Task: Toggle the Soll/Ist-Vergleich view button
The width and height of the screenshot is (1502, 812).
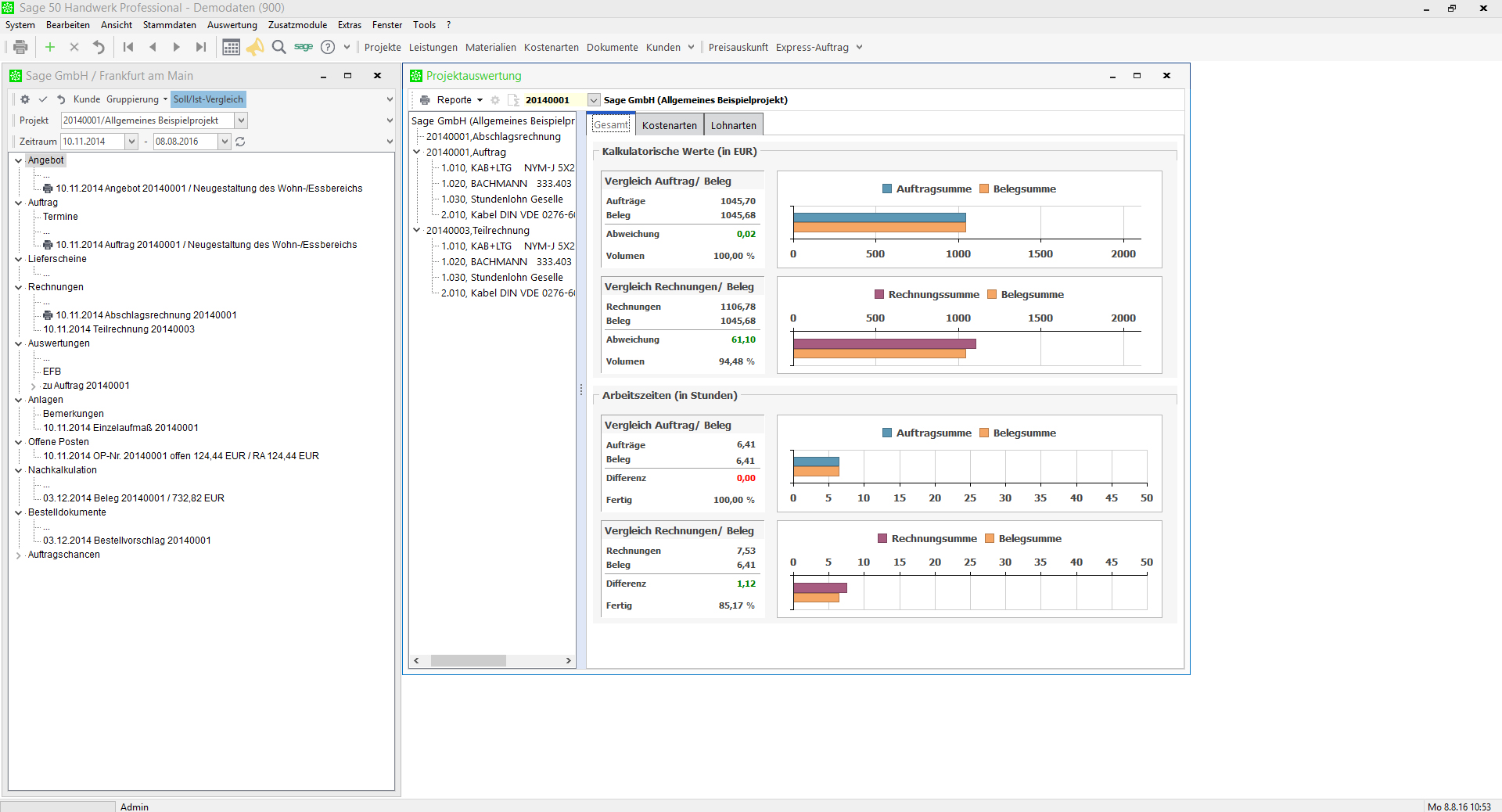Action: (208, 99)
